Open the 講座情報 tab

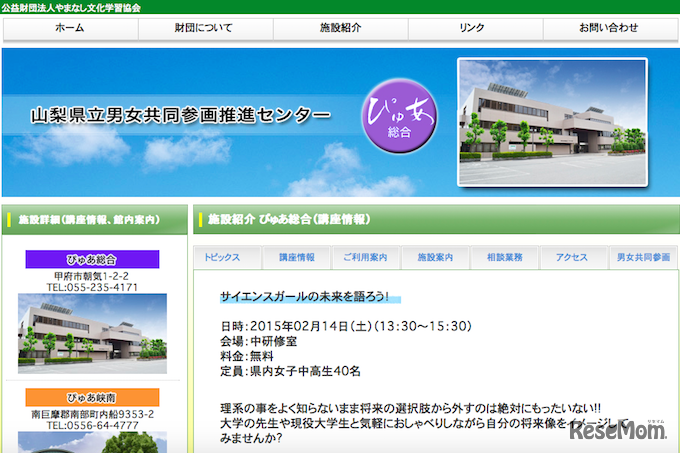coord(296,257)
